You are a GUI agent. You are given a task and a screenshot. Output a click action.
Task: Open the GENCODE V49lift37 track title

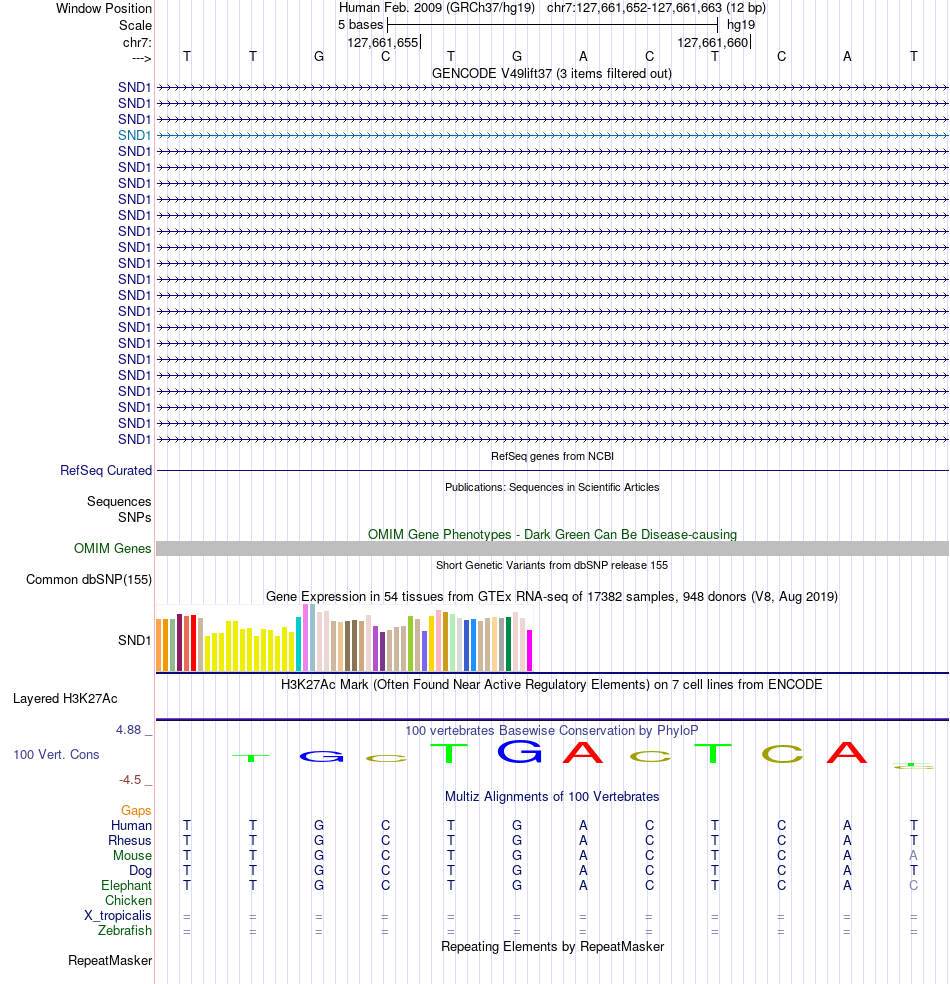552,73
